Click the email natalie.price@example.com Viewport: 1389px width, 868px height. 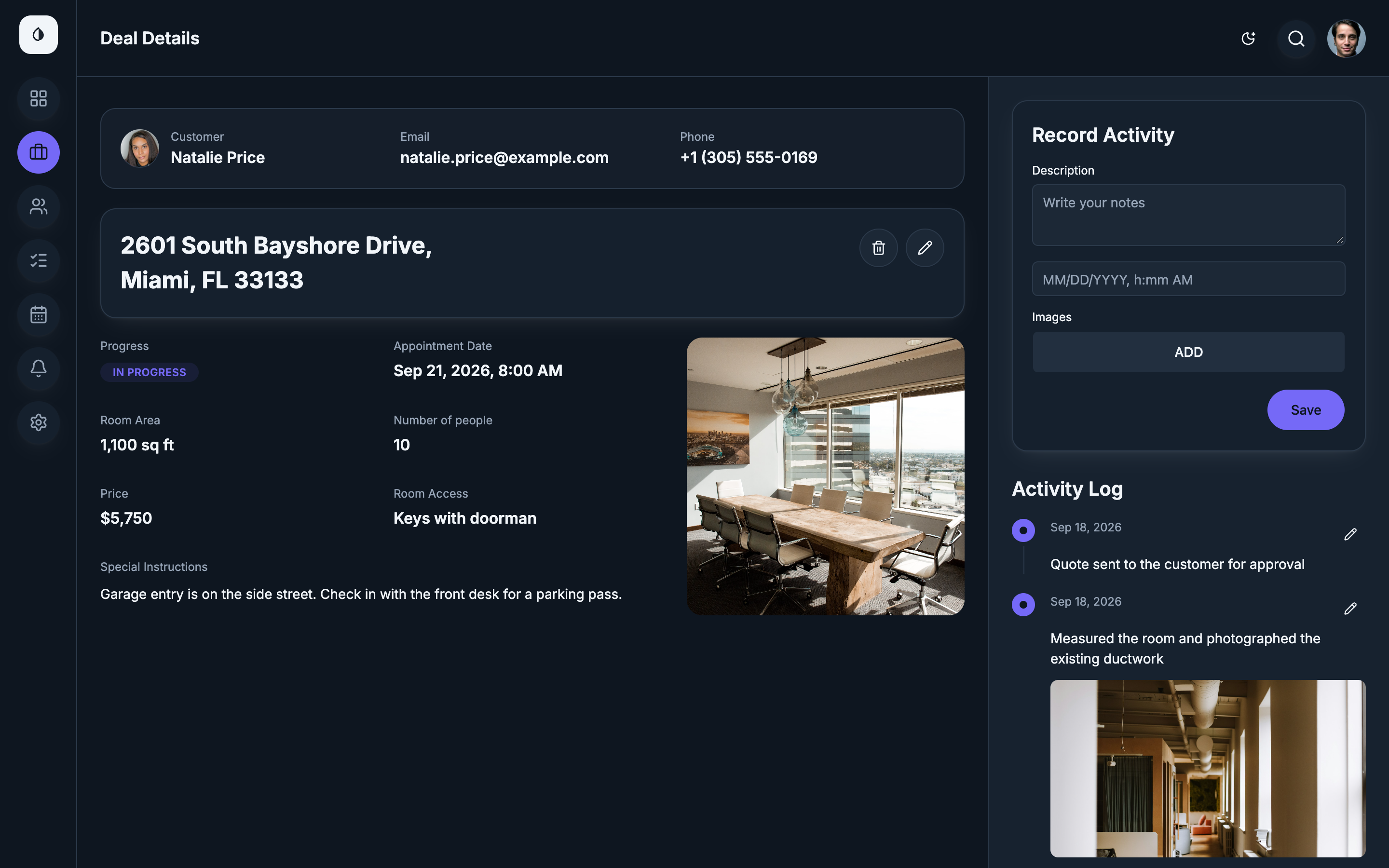coord(504,157)
